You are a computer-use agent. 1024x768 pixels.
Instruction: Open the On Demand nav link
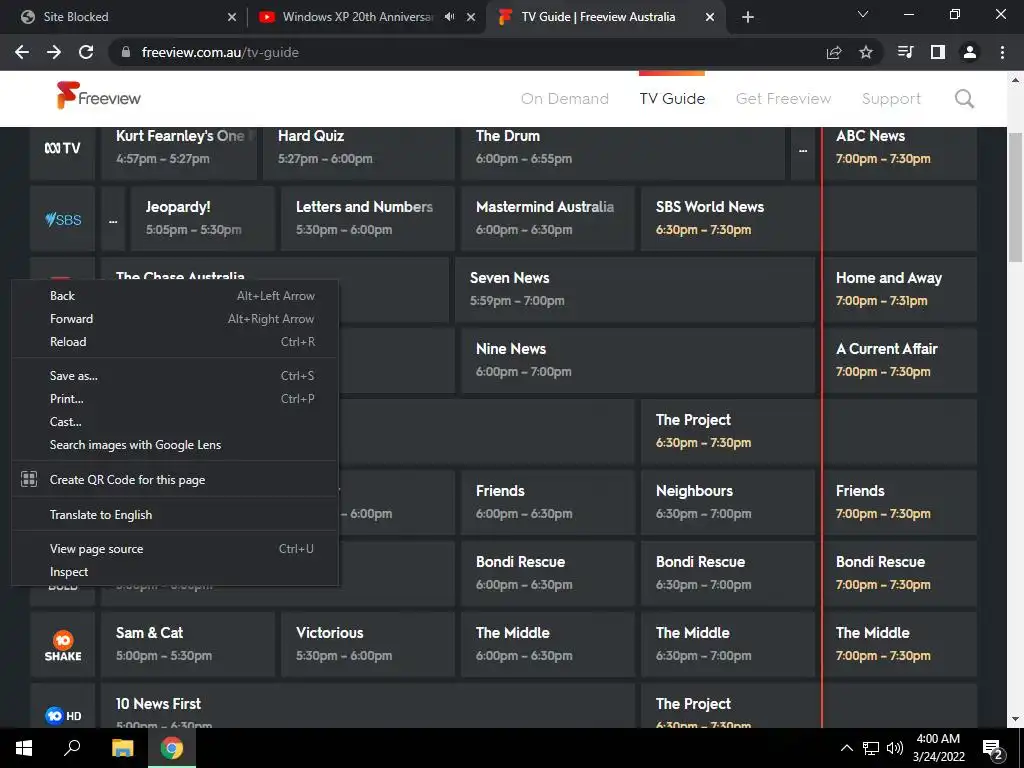click(x=565, y=99)
